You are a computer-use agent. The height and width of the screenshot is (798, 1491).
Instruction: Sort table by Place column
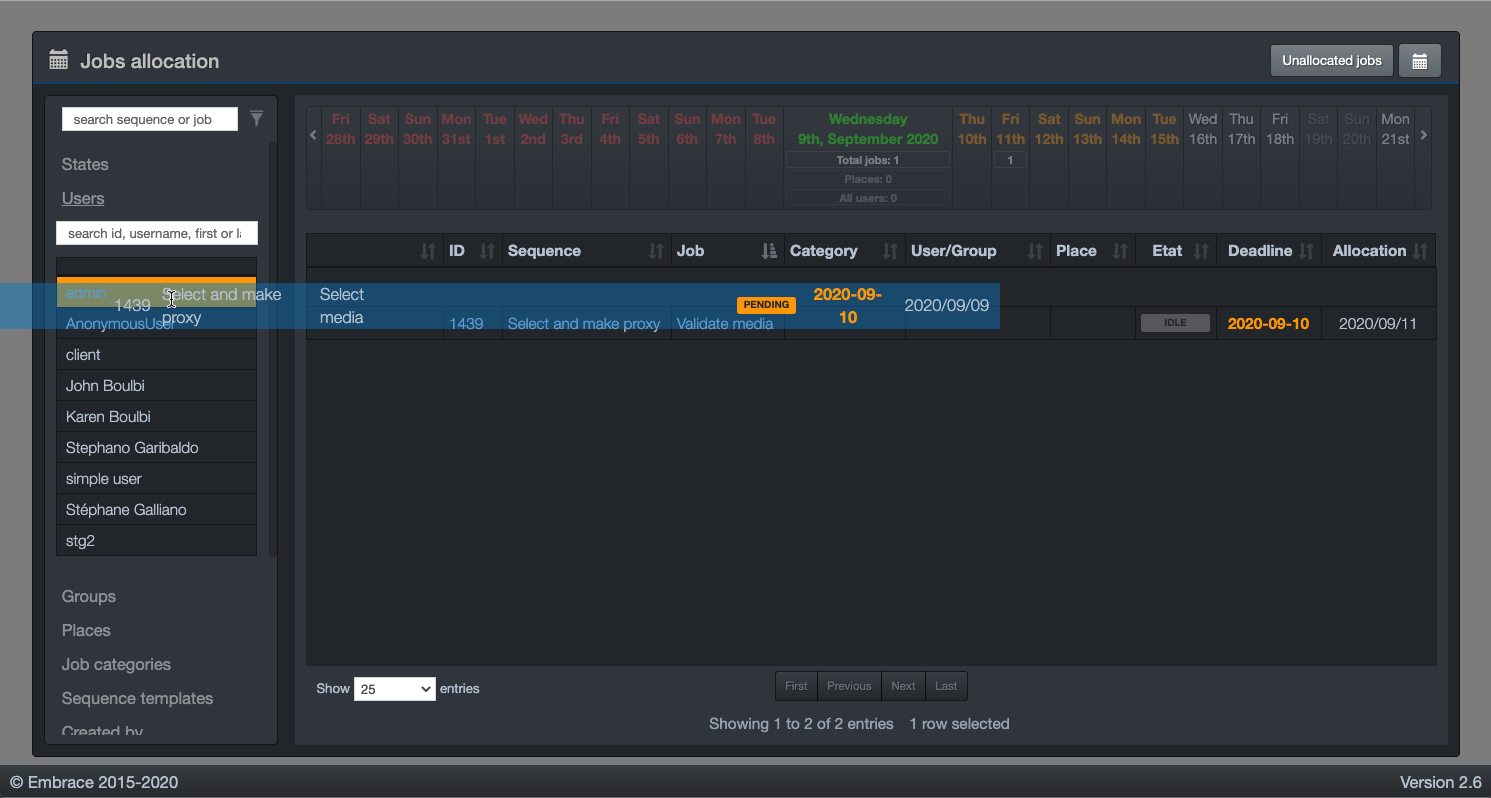1092,251
